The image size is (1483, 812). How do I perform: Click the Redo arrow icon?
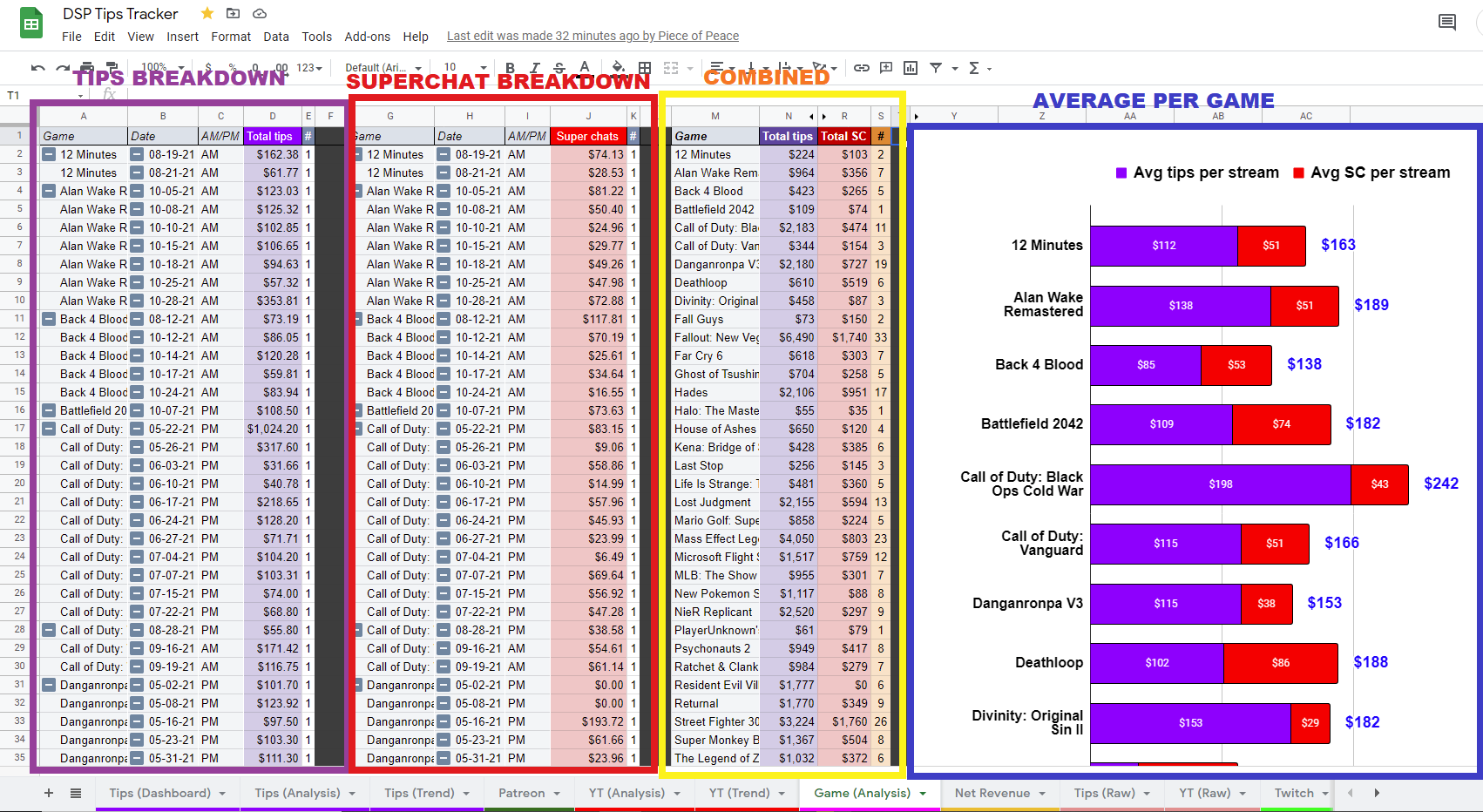tap(63, 68)
